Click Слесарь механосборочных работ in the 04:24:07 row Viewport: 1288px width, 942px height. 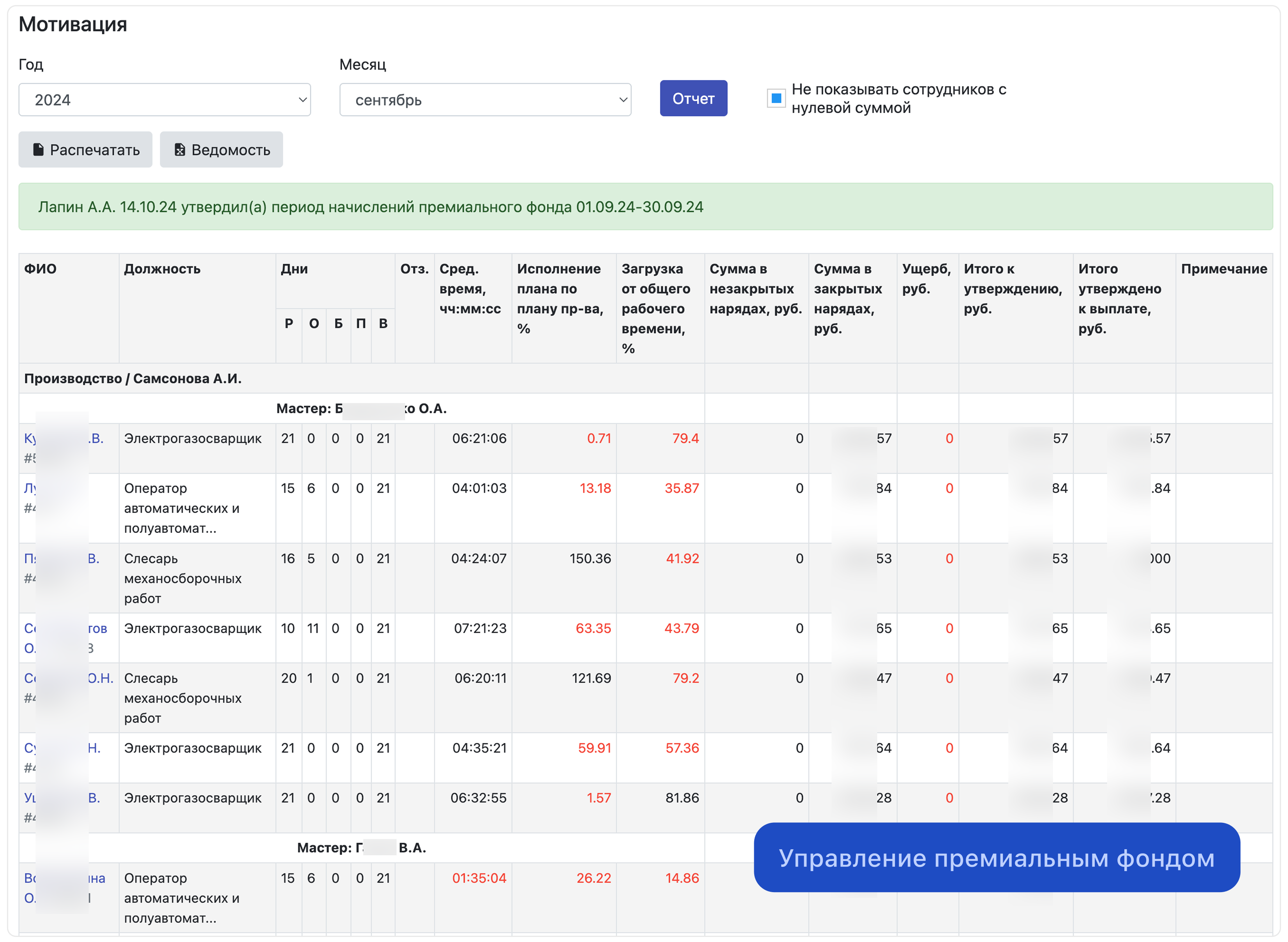pos(183,579)
